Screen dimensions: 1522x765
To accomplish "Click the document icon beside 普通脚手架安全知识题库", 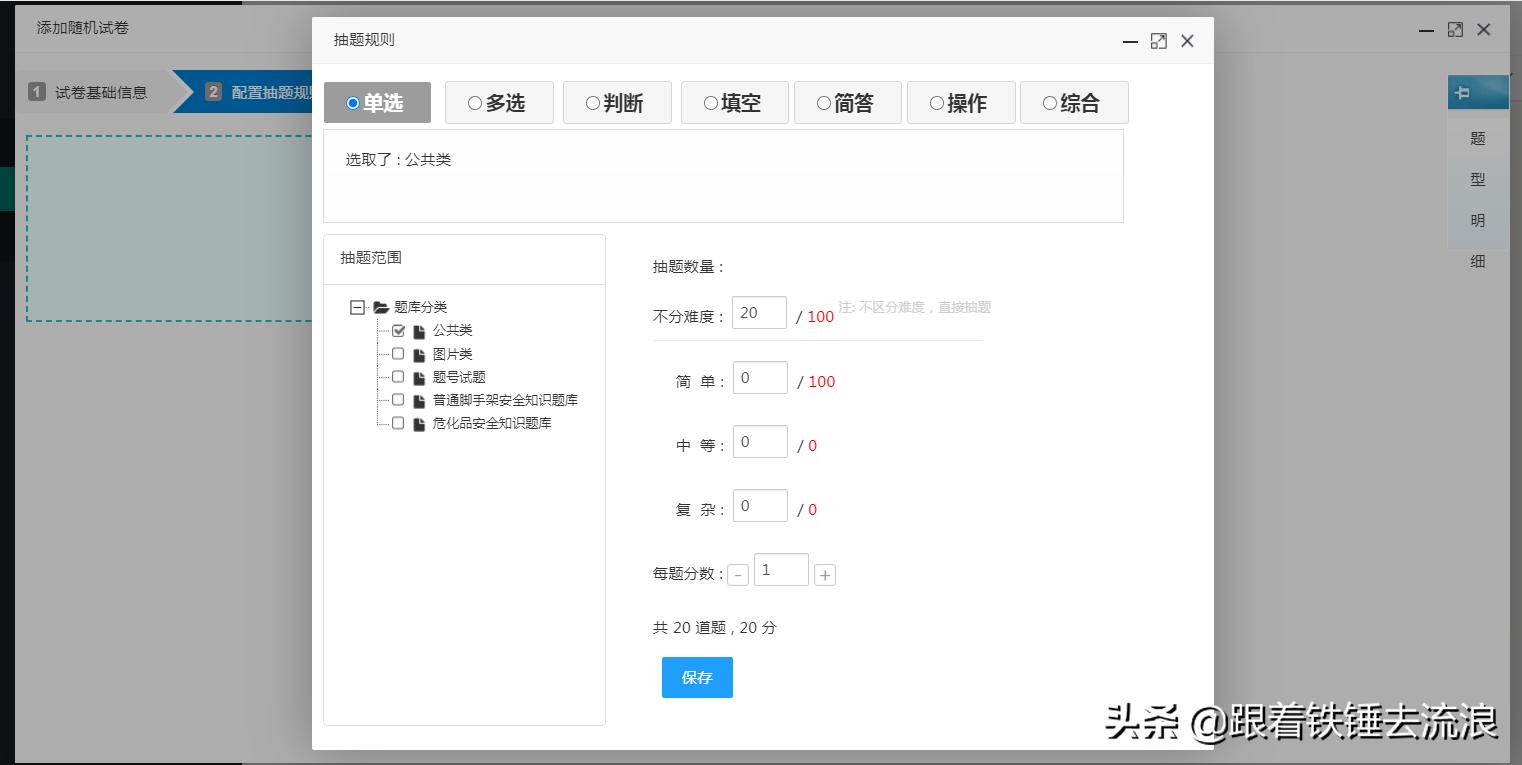I will click(417, 399).
